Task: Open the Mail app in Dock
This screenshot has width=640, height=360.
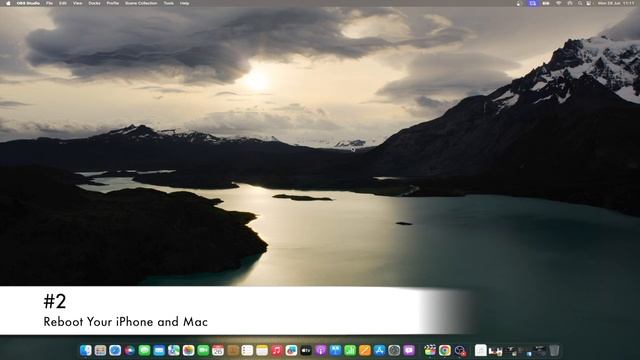Action: [x=159, y=350]
